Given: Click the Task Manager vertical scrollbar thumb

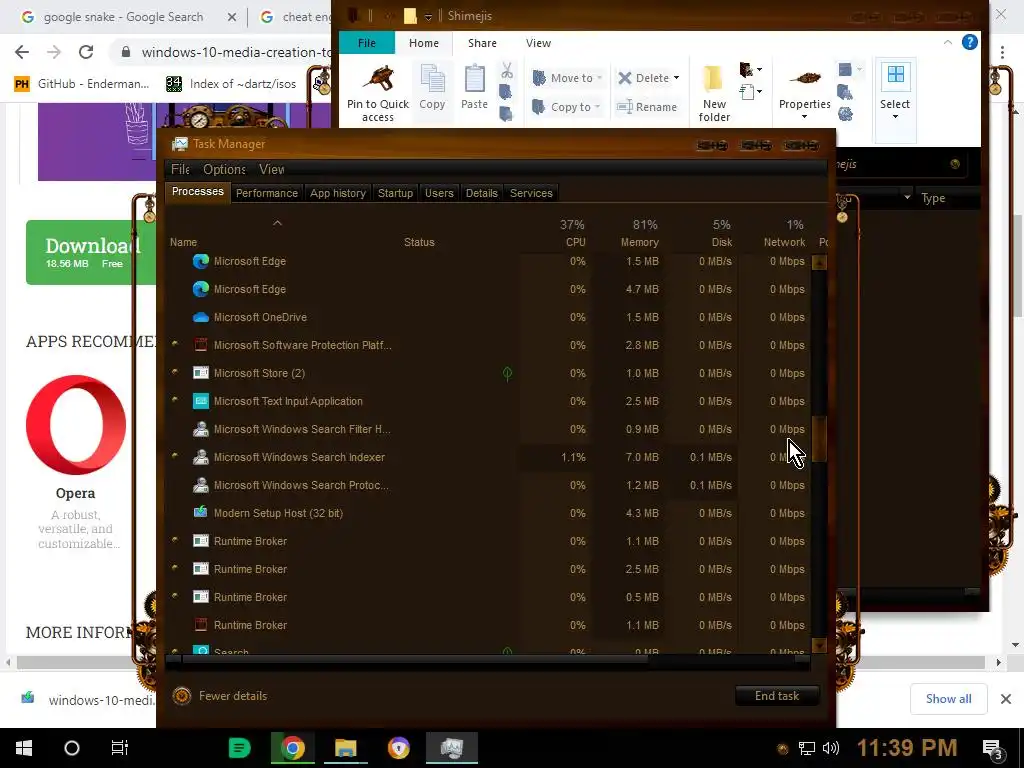Looking at the screenshot, I should point(818,439).
